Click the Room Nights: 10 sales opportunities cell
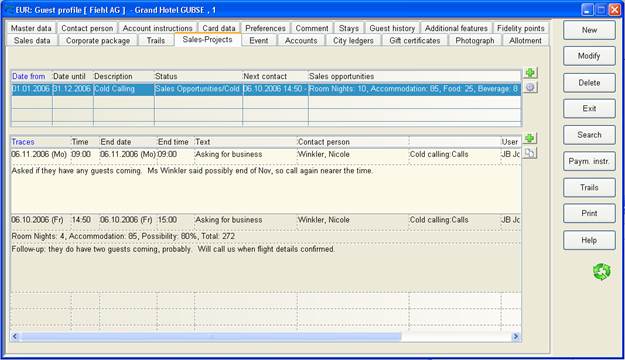The image size is (625, 360). coord(415,89)
